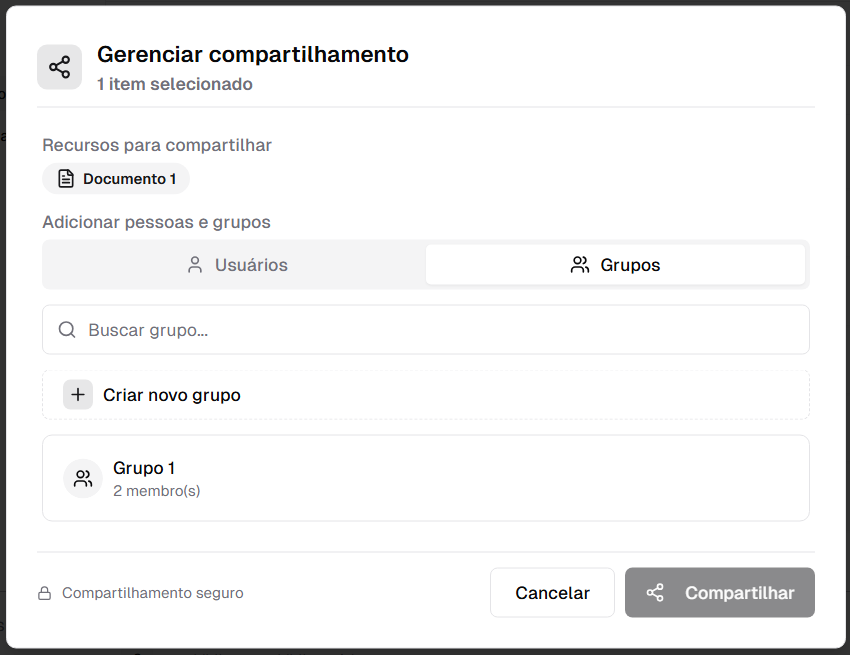
Task: Focus the Buscar grupo search field
Action: pyautogui.click(x=440, y=330)
